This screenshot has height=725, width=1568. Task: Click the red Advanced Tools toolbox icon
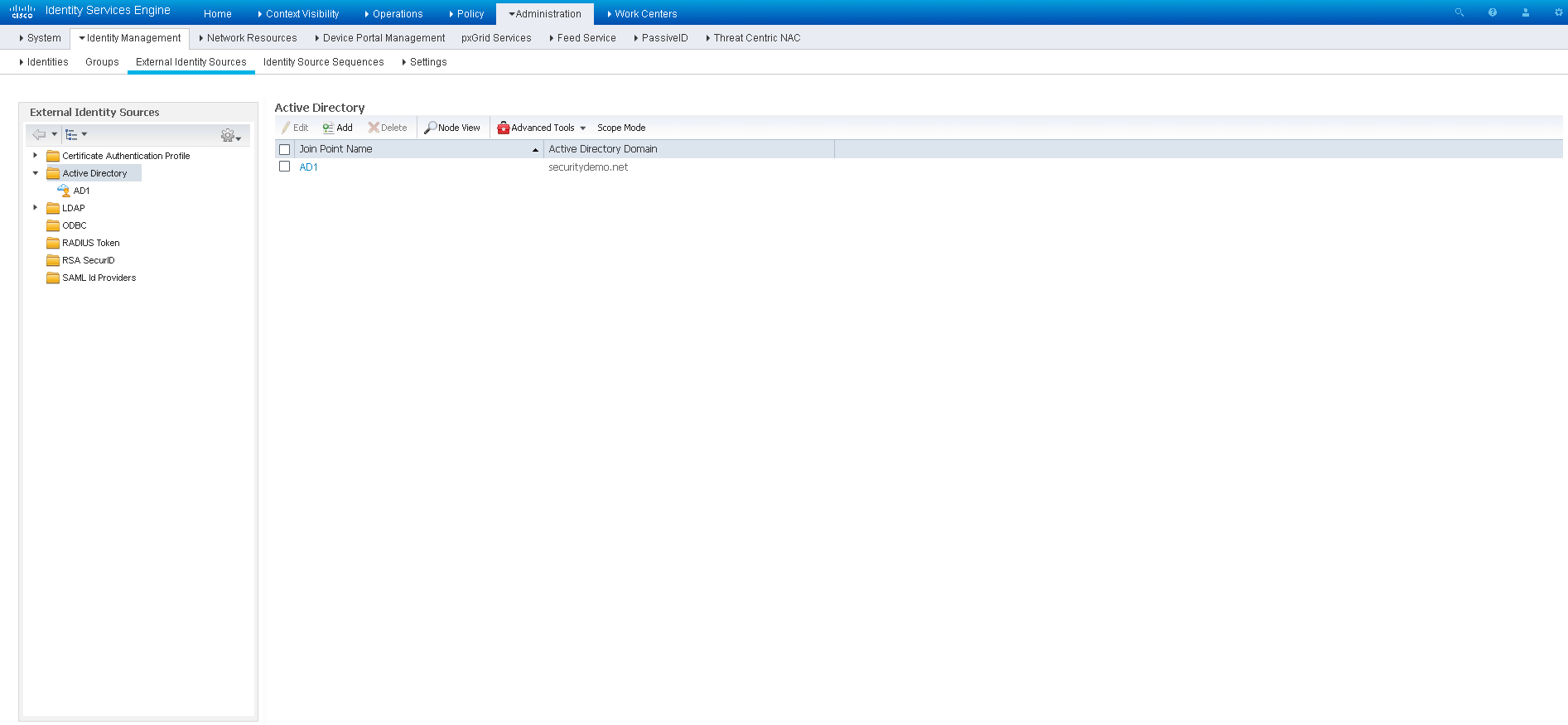[503, 128]
